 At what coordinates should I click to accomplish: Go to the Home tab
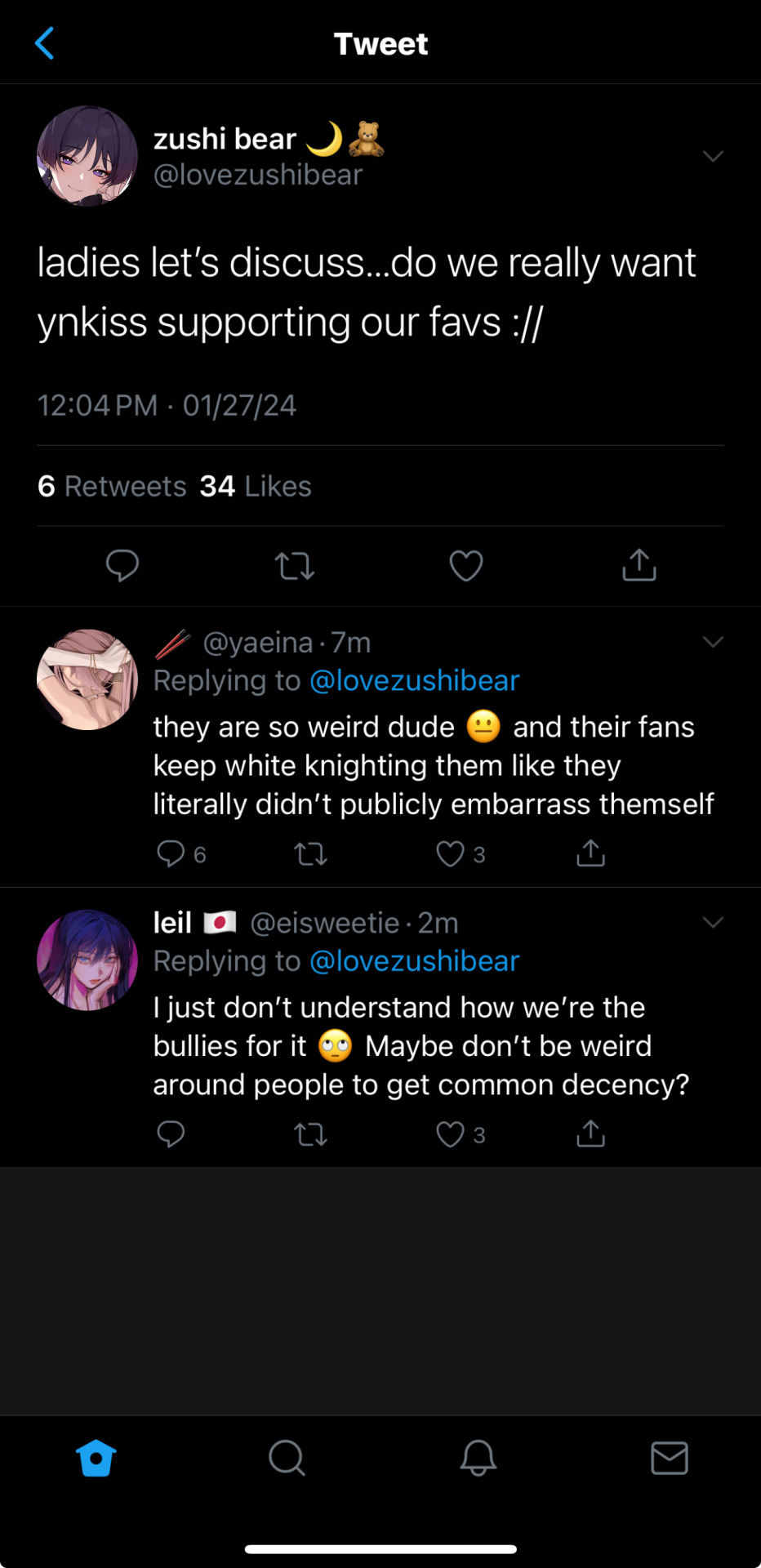pyautogui.click(x=96, y=1458)
